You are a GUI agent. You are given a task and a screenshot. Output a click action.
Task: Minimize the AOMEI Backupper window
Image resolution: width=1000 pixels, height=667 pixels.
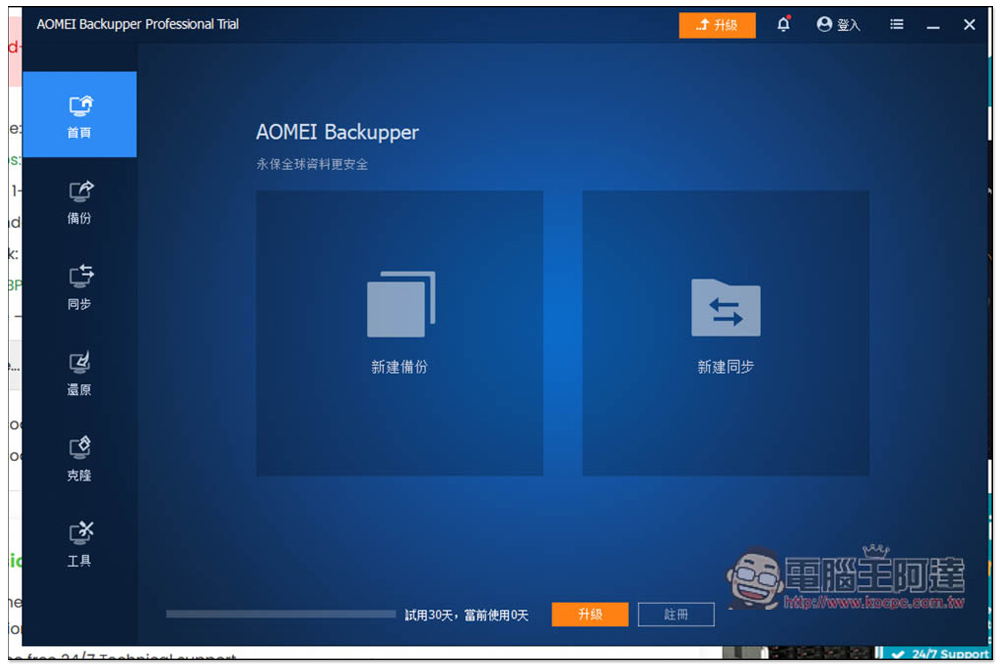933,25
